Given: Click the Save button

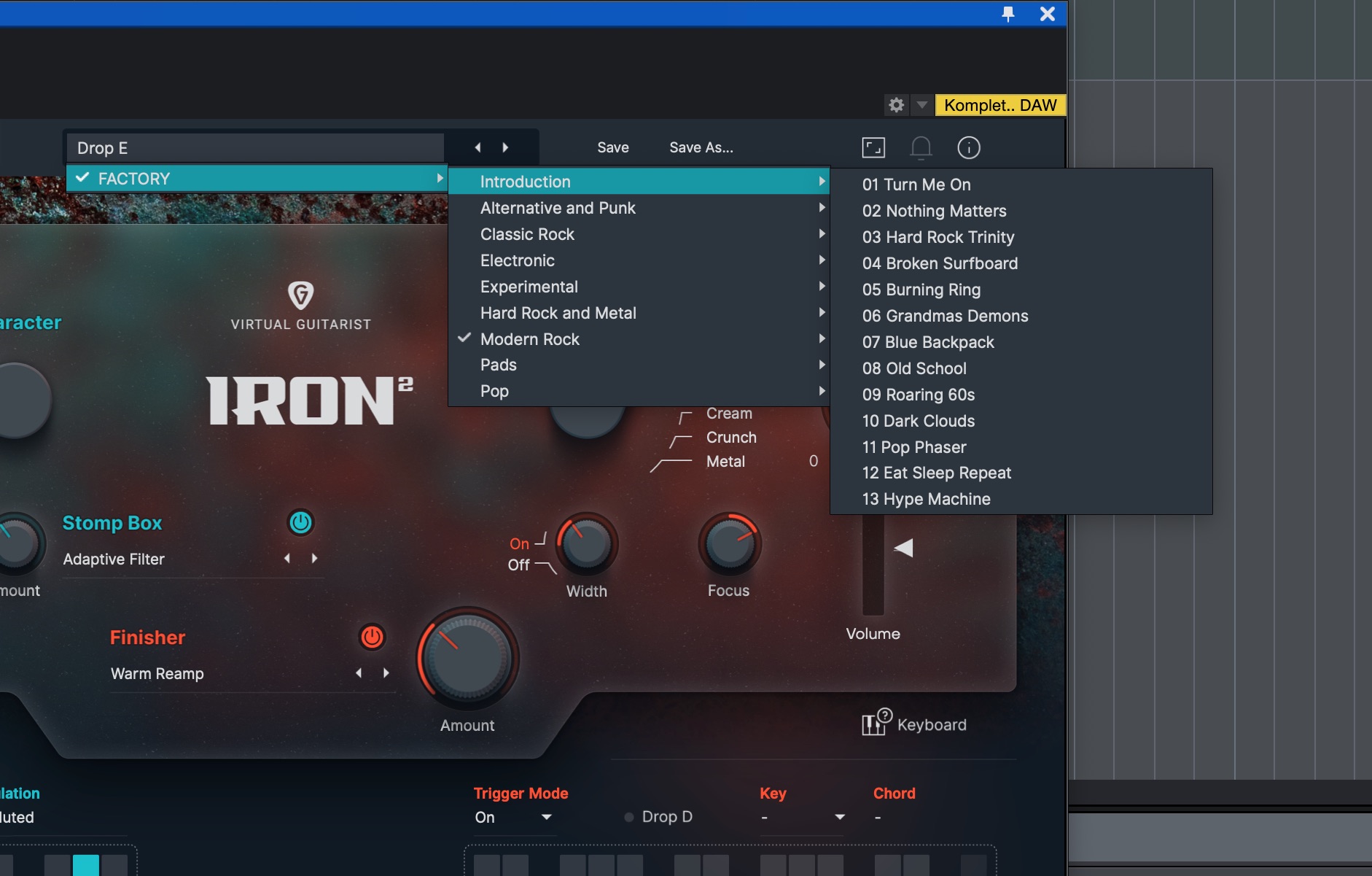Looking at the screenshot, I should pyautogui.click(x=612, y=147).
